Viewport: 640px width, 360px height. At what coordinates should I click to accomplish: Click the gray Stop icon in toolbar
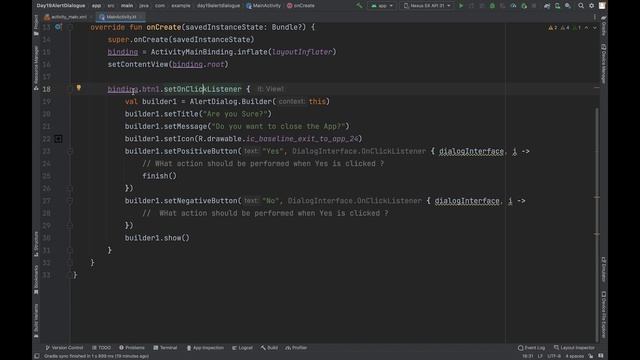(534, 6)
